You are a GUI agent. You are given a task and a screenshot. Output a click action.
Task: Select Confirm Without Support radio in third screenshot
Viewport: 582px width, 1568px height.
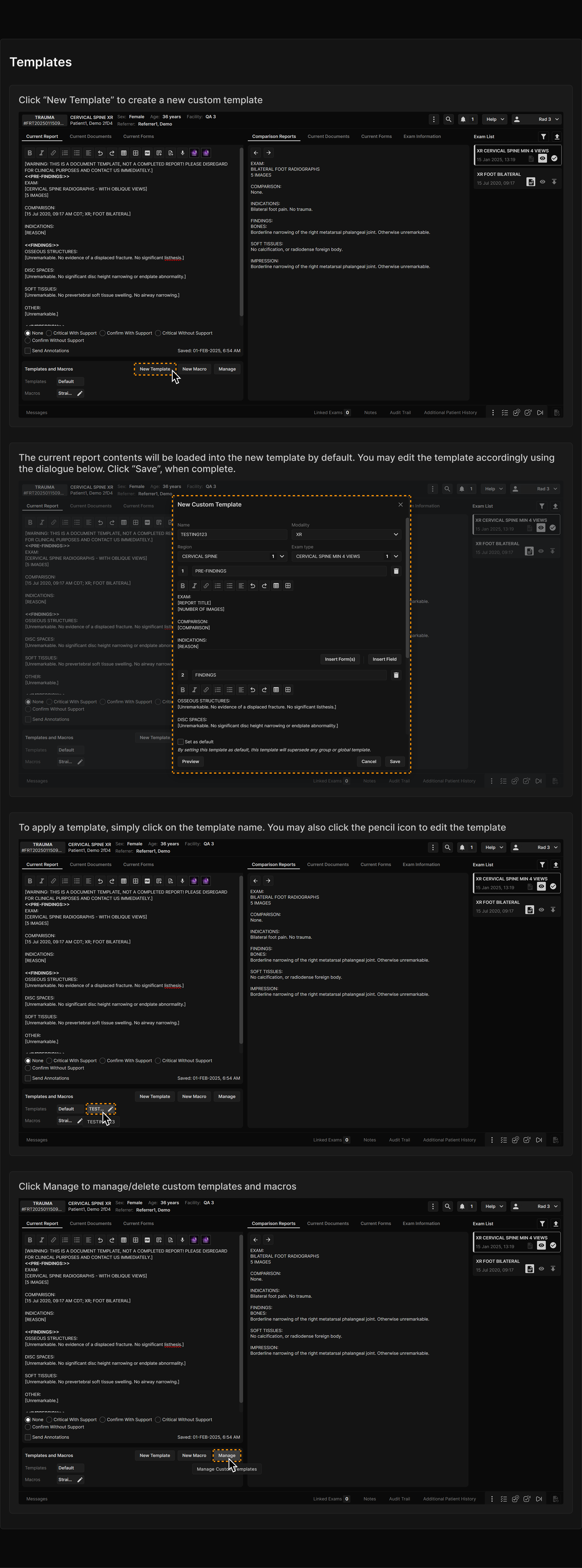(x=27, y=1068)
